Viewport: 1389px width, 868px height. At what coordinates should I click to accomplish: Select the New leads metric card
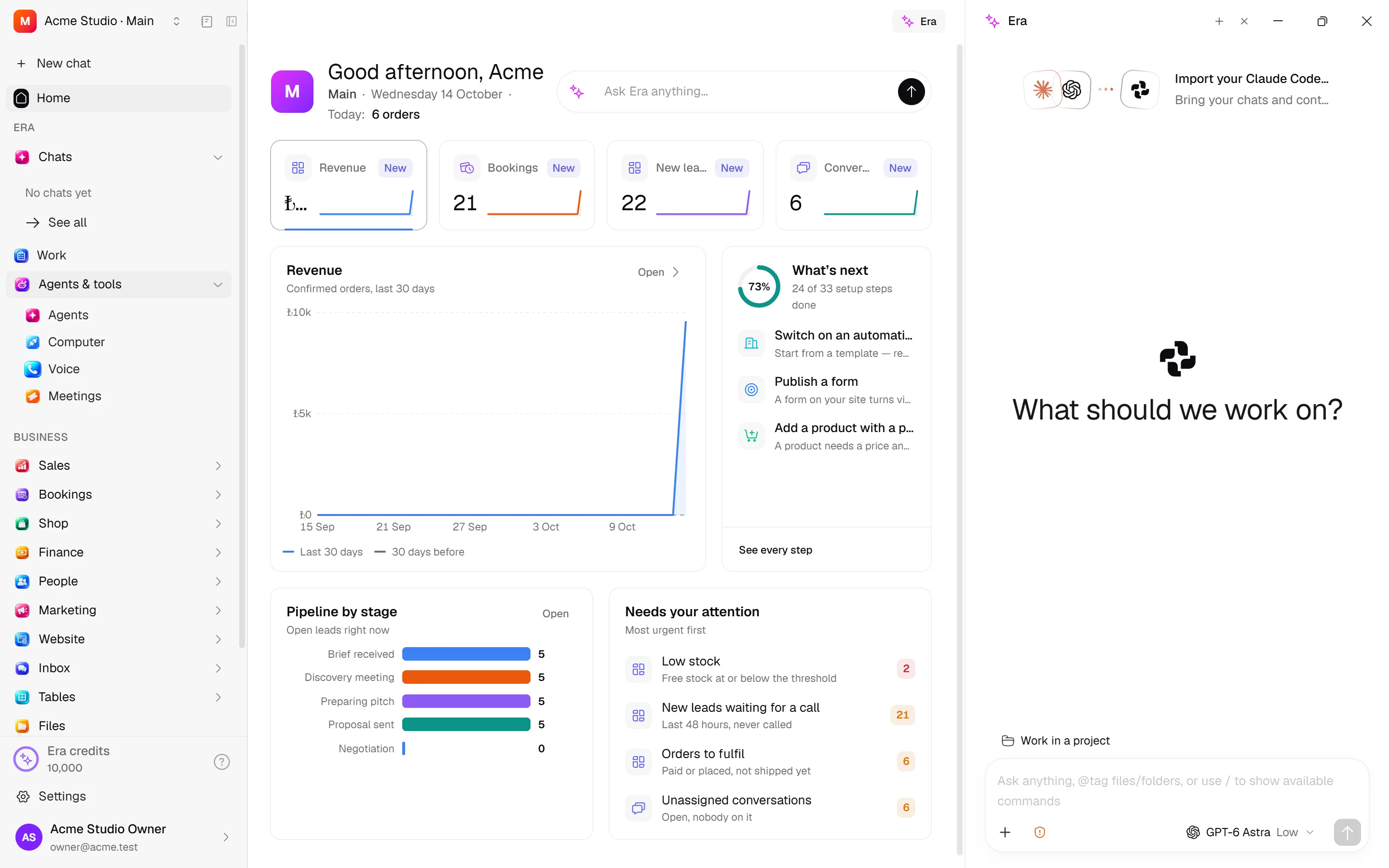pos(685,185)
